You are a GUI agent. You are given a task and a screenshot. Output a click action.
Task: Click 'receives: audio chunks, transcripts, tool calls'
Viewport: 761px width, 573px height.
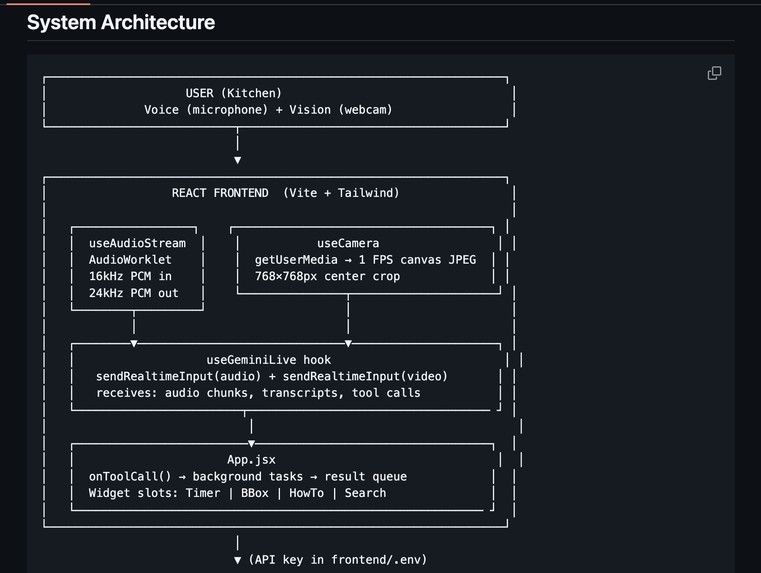[x=258, y=393]
